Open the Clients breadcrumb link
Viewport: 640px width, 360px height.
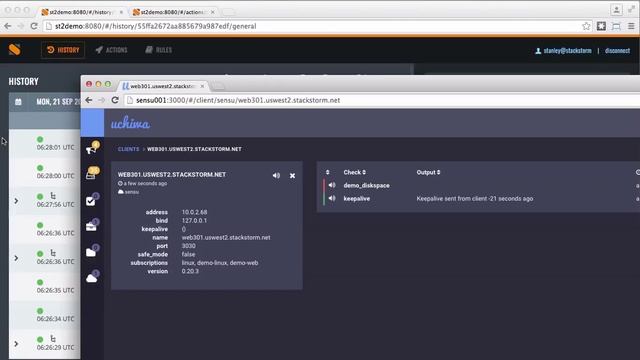(129, 149)
